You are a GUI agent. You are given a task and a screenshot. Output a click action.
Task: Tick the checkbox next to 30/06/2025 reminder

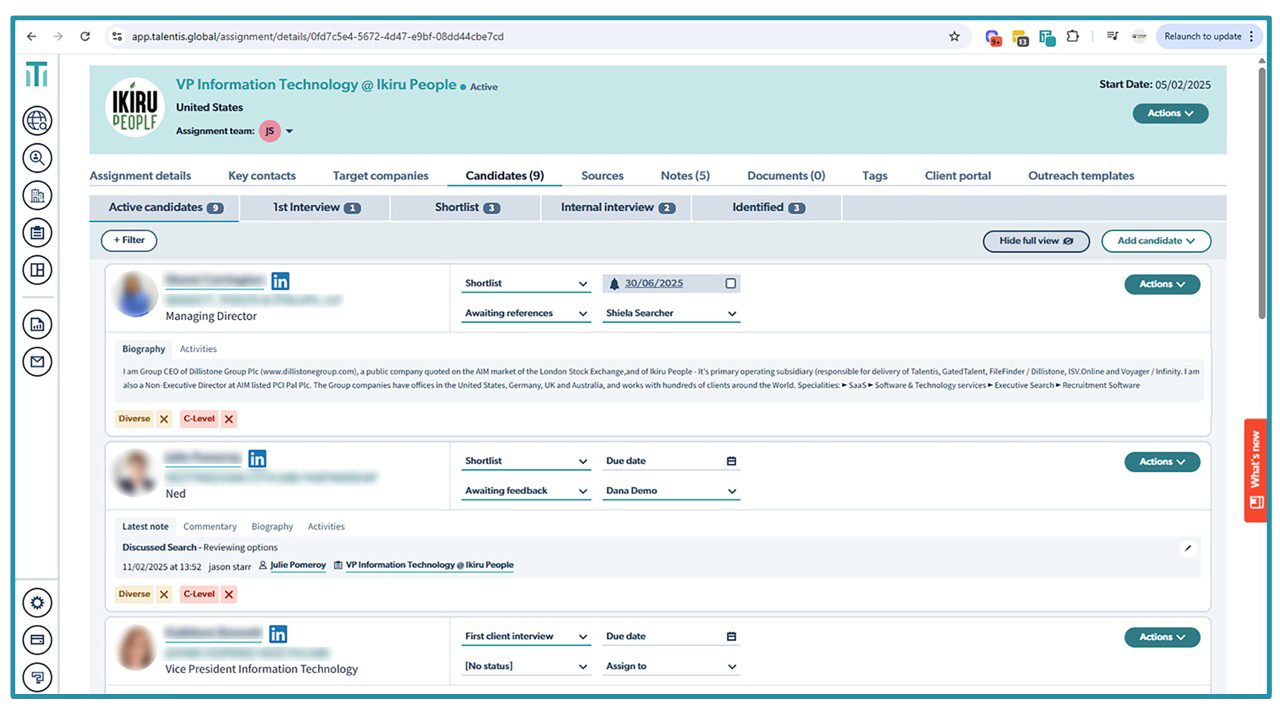[x=730, y=284]
